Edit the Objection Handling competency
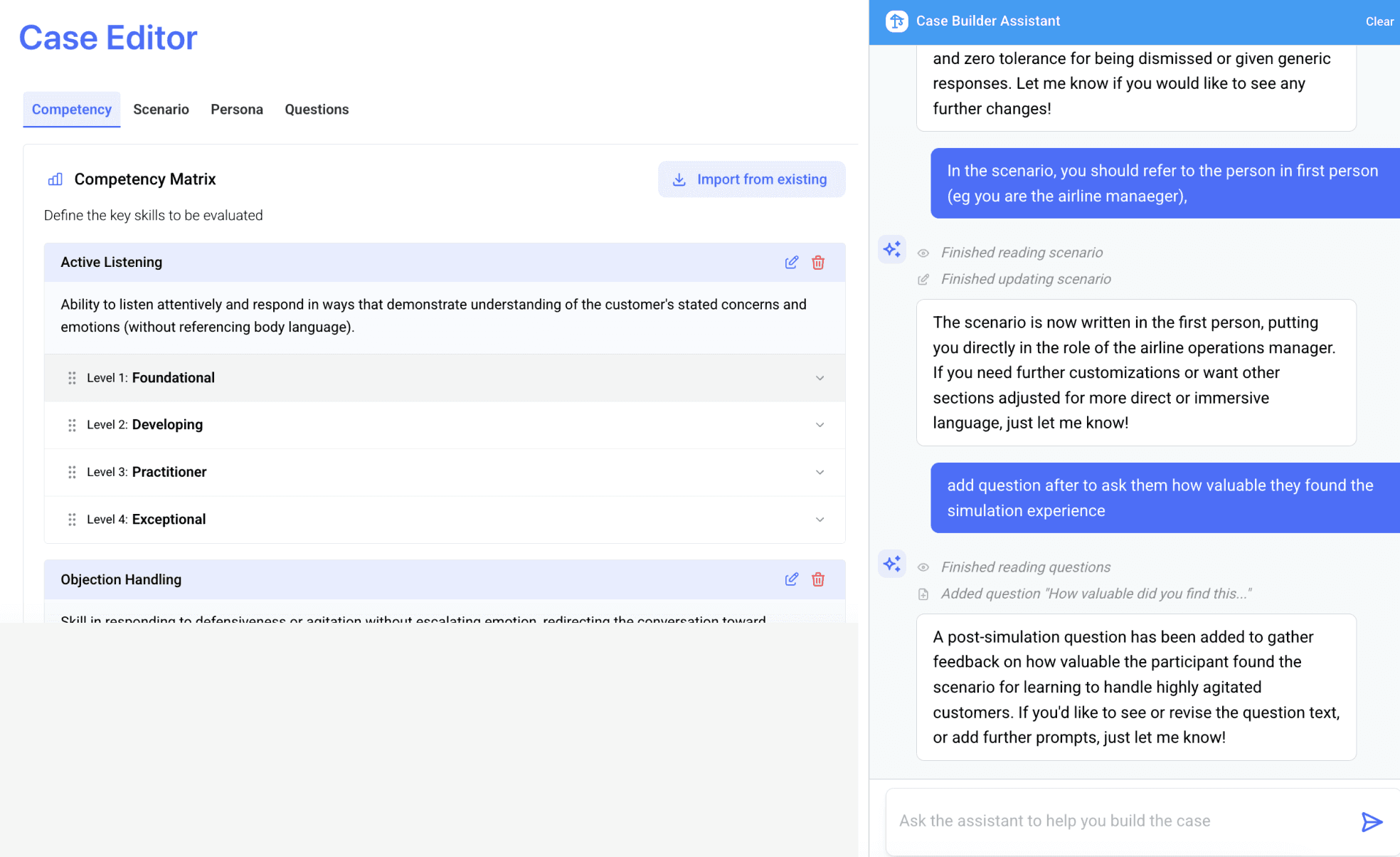This screenshot has height=857, width=1400. point(791,579)
